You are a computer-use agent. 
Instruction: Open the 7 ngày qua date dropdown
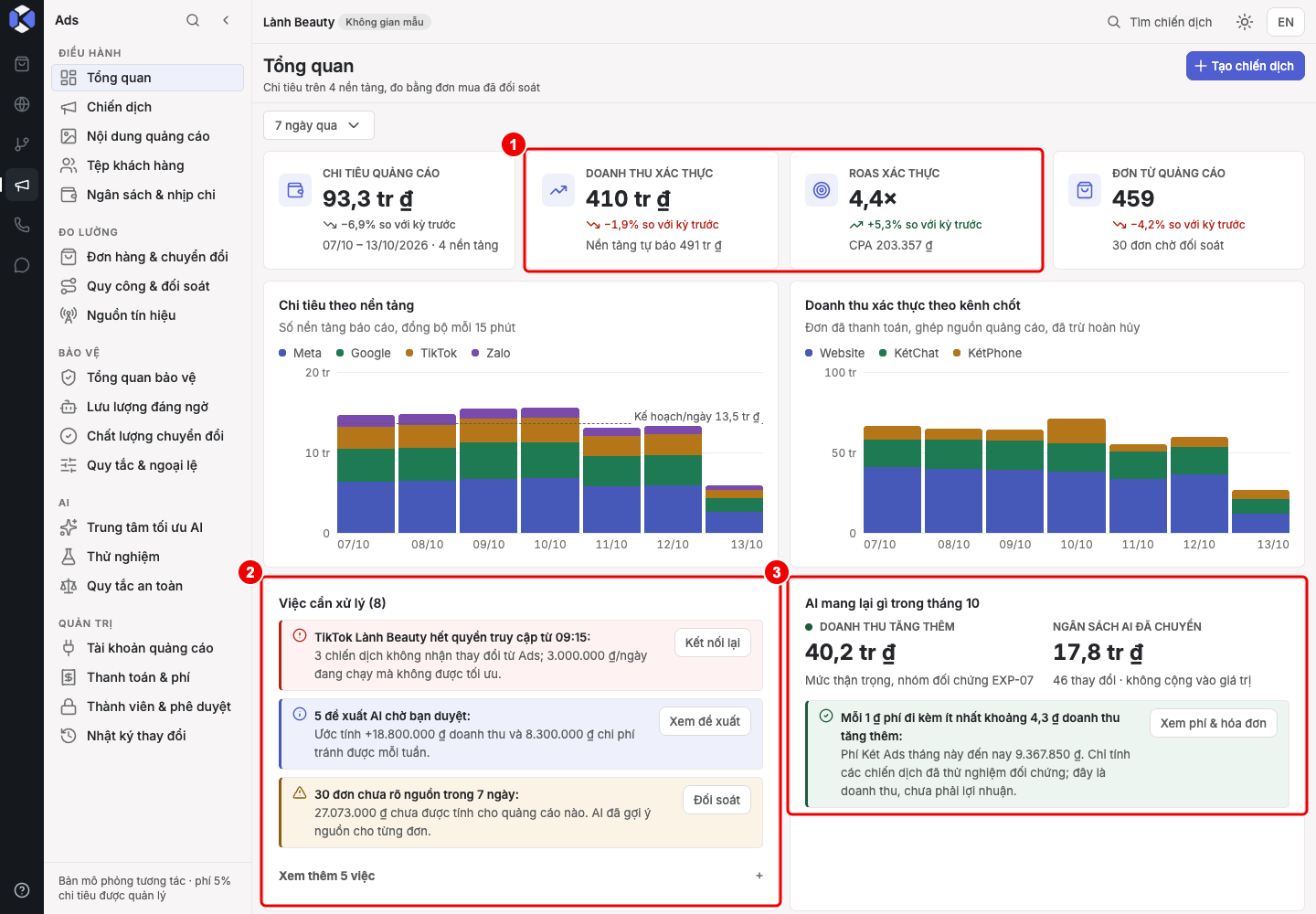(319, 125)
